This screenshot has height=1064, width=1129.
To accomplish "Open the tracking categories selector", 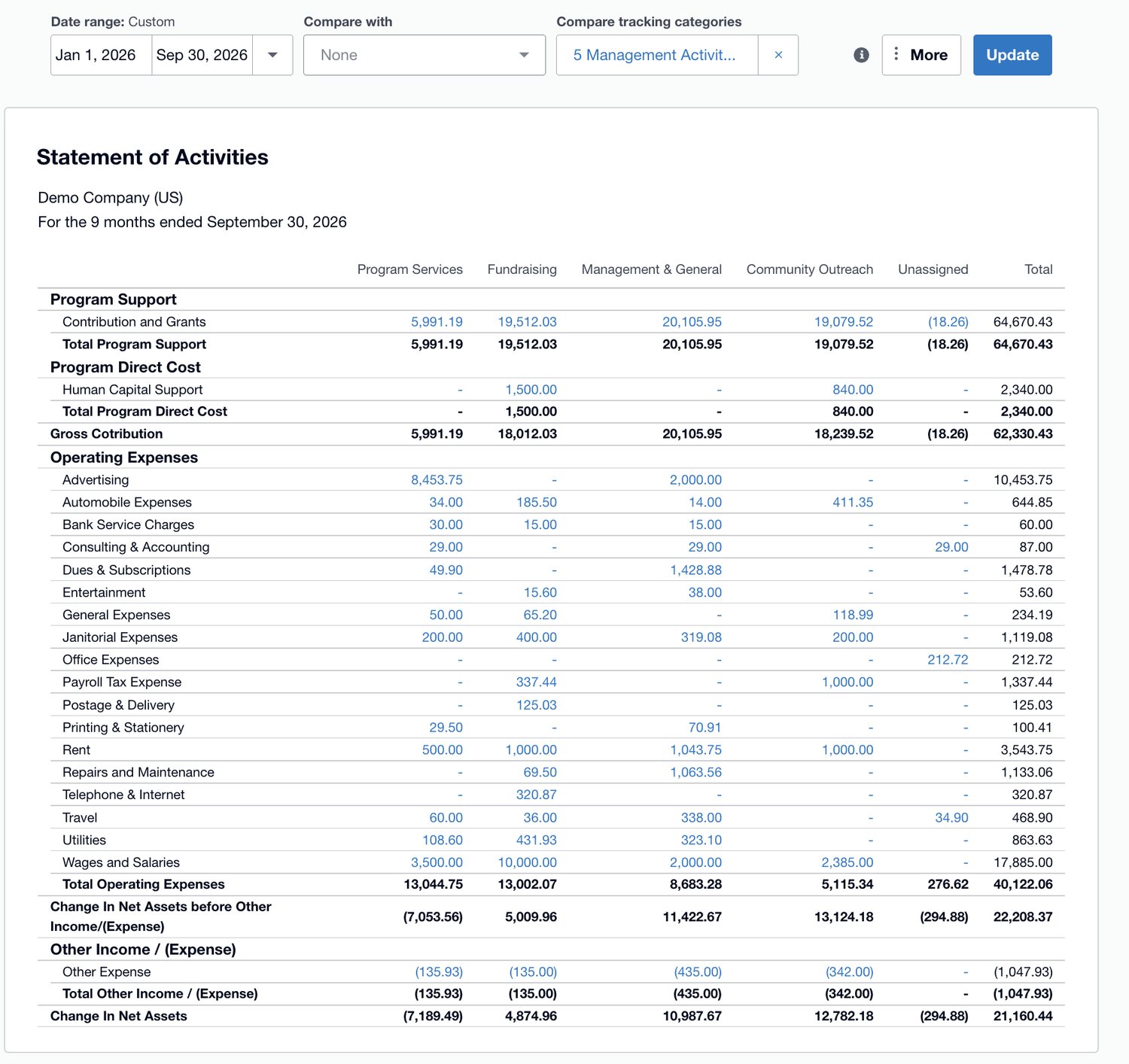I will (x=657, y=55).
